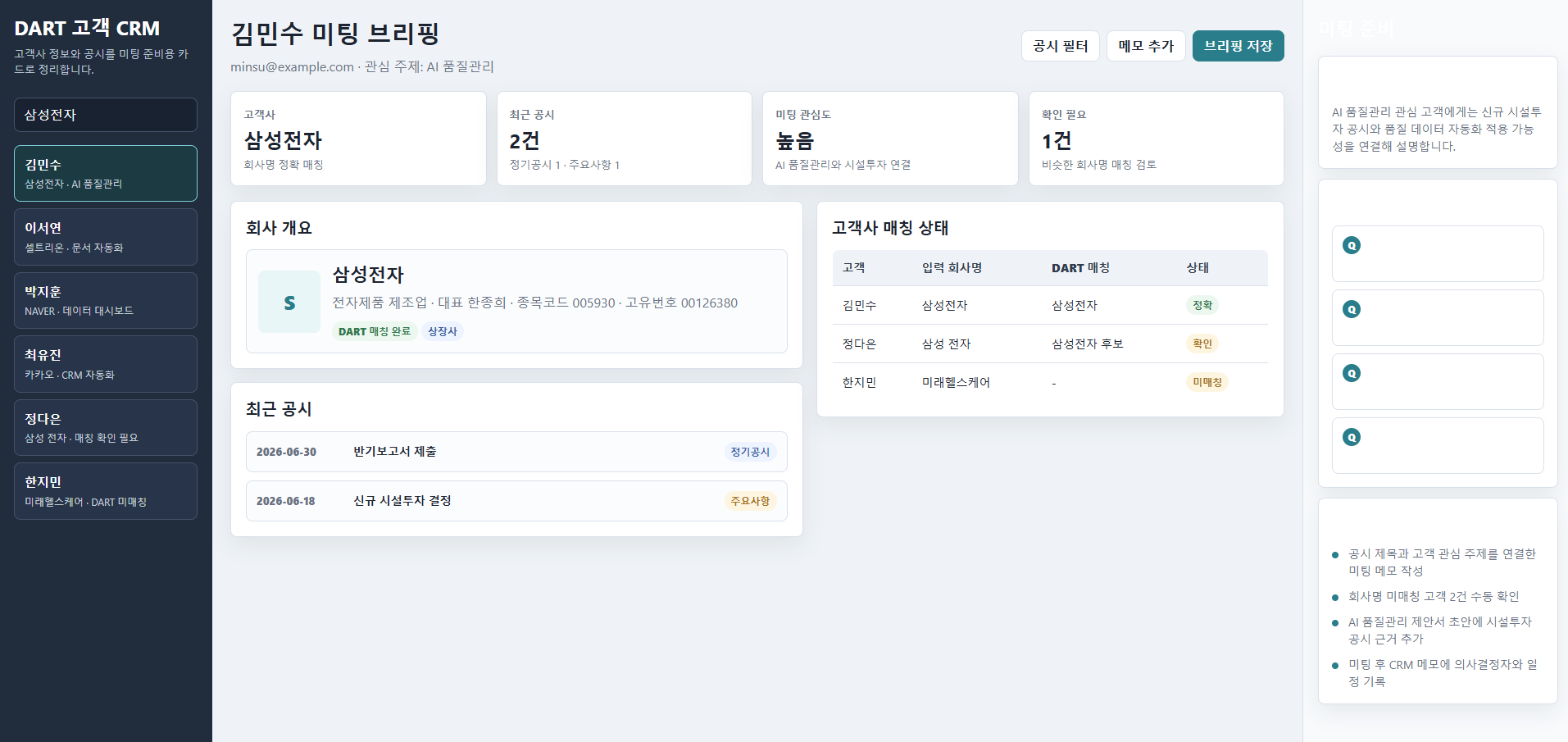The height and width of the screenshot is (742, 1568).
Task: Click the 확인 status badge for 정다은
Action: point(1202,344)
